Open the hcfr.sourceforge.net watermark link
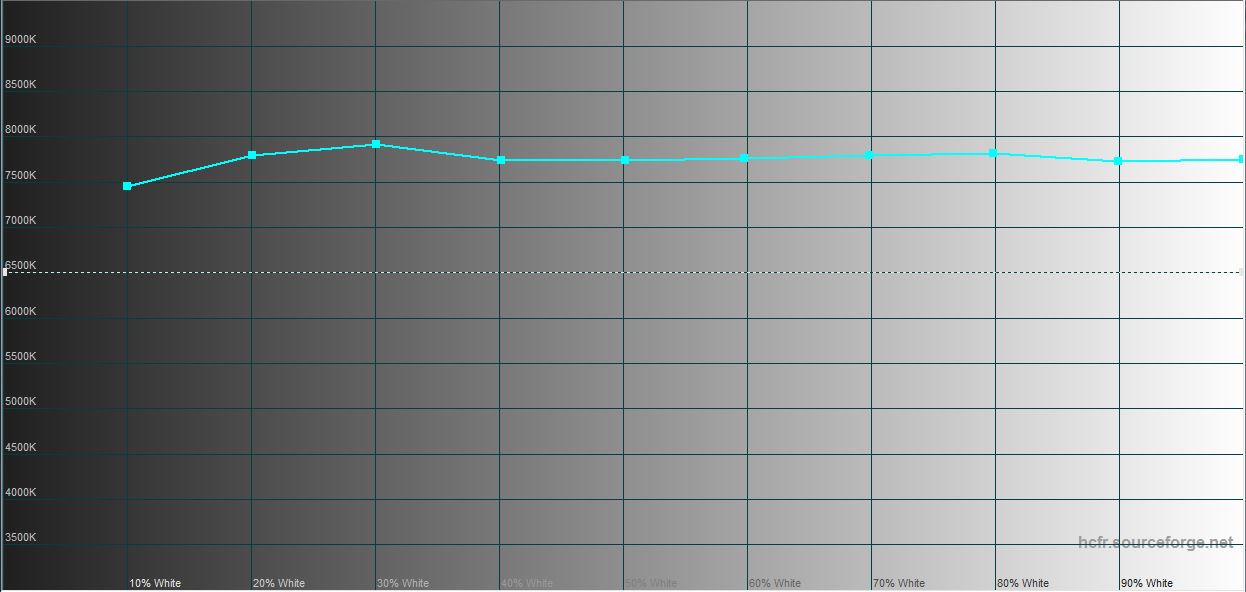 (x=1155, y=542)
